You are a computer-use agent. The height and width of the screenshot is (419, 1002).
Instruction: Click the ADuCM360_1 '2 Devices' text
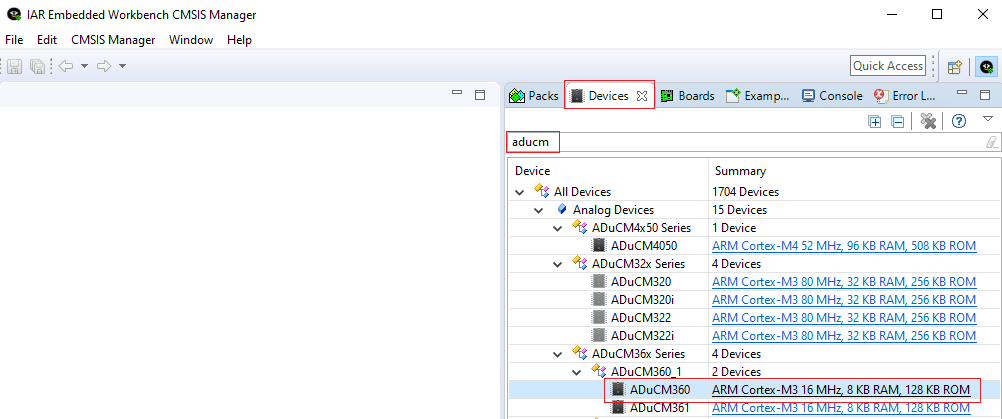coord(737,372)
